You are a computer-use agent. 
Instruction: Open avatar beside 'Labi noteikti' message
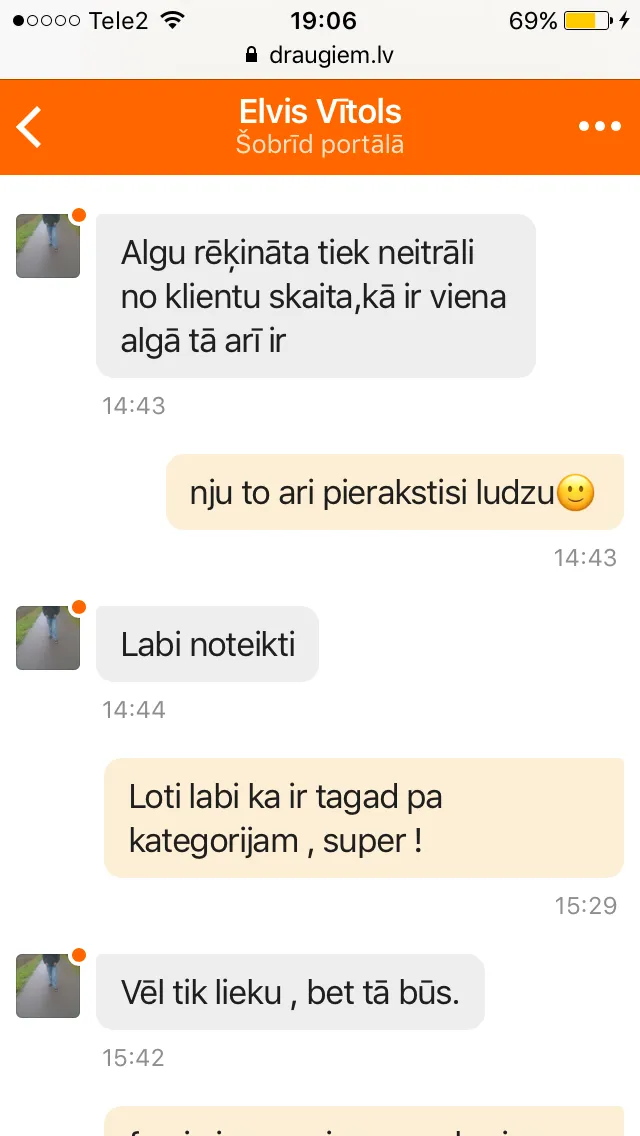click(x=48, y=638)
